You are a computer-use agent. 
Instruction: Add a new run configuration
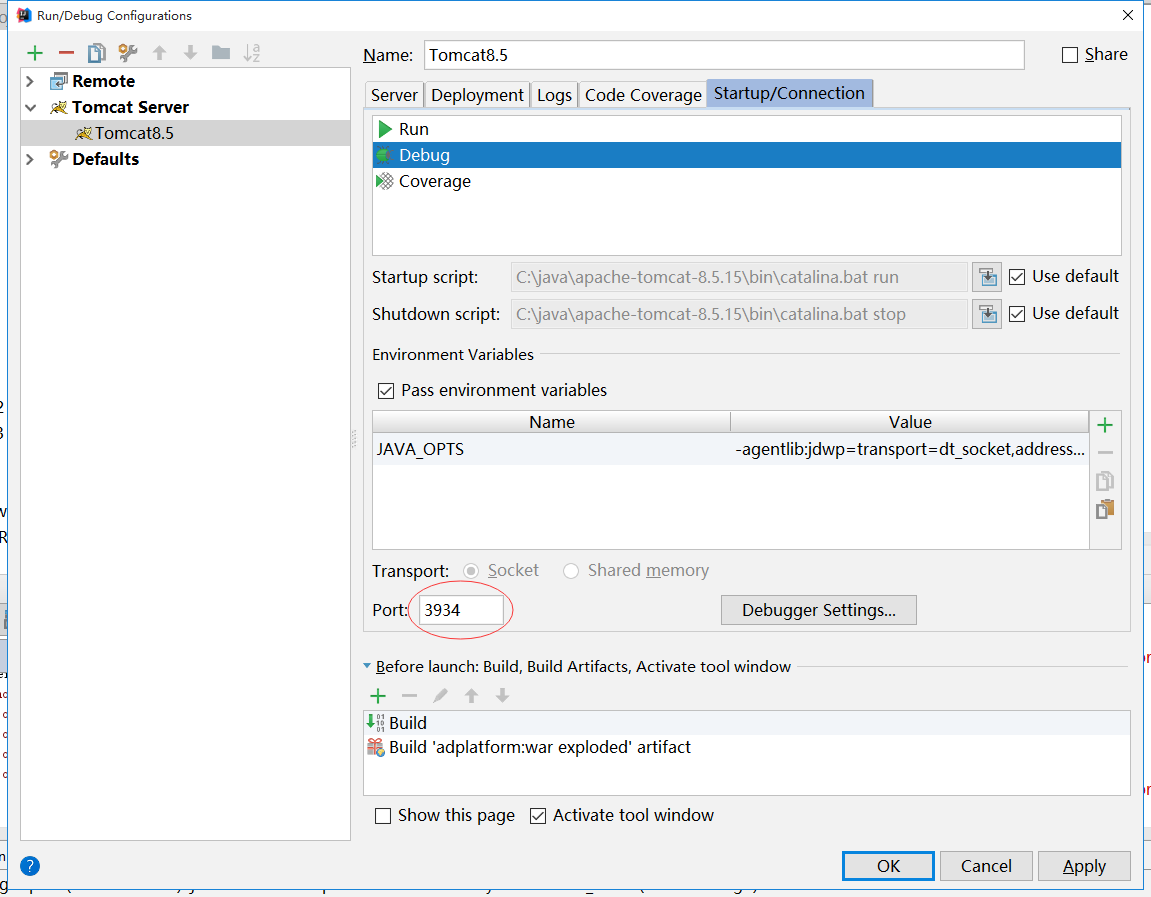coord(35,53)
